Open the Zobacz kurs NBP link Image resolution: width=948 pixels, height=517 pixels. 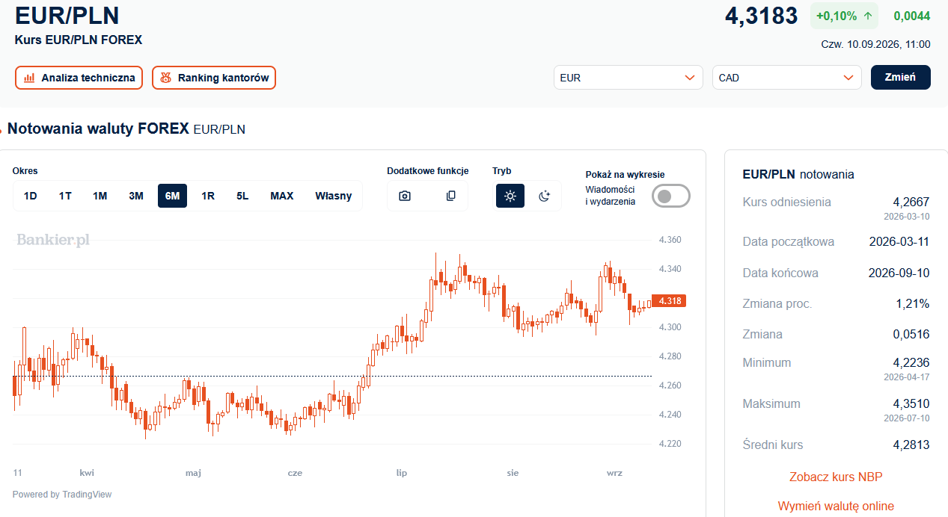pos(836,476)
